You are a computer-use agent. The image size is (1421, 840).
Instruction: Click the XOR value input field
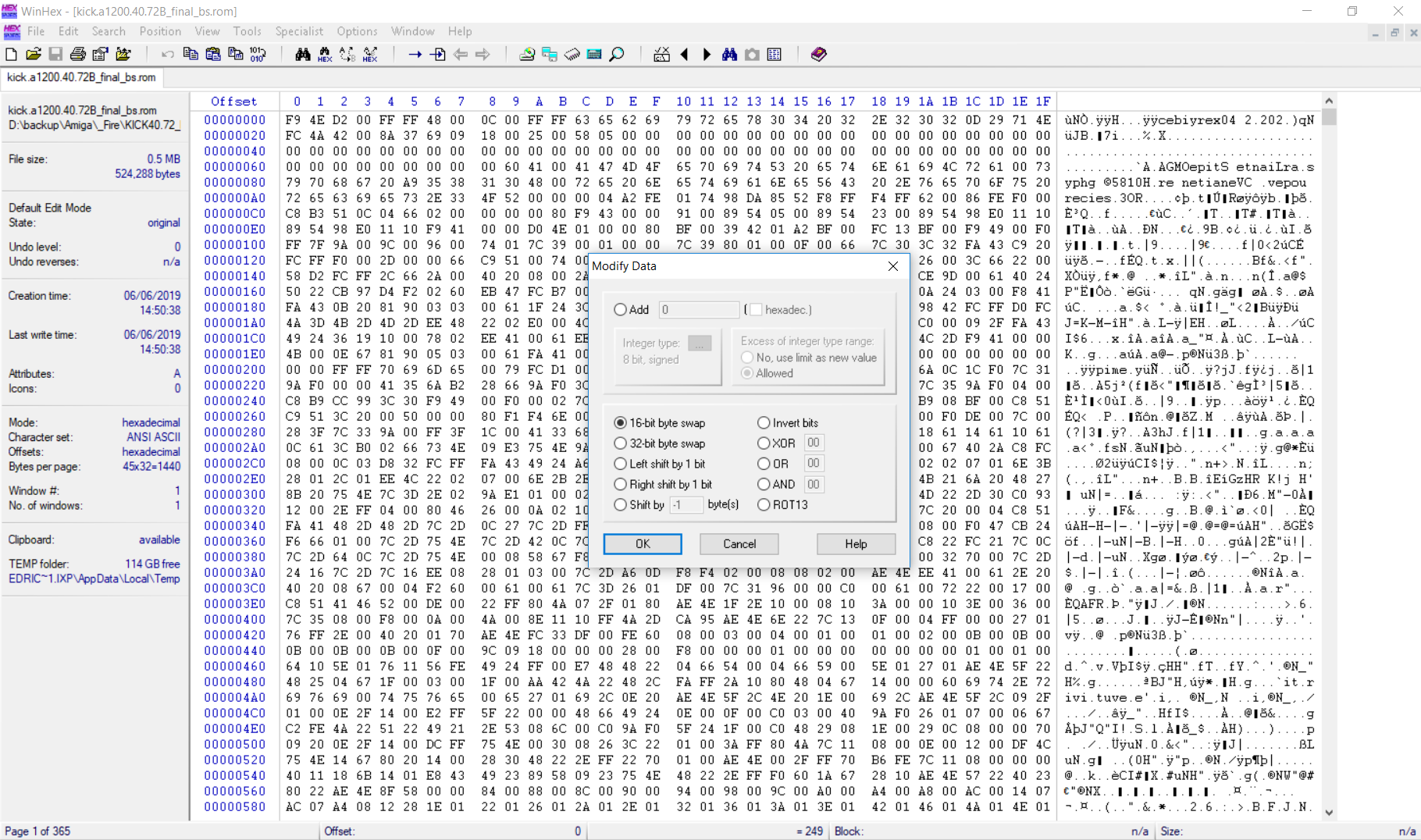[x=814, y=443]
